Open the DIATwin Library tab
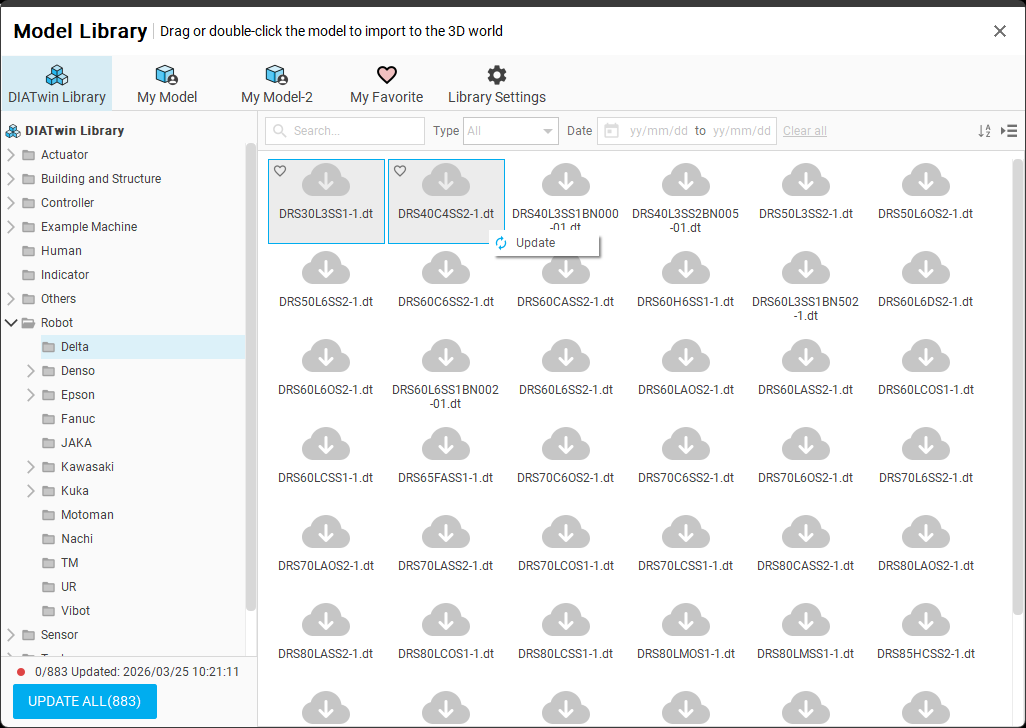 point(57,84)
